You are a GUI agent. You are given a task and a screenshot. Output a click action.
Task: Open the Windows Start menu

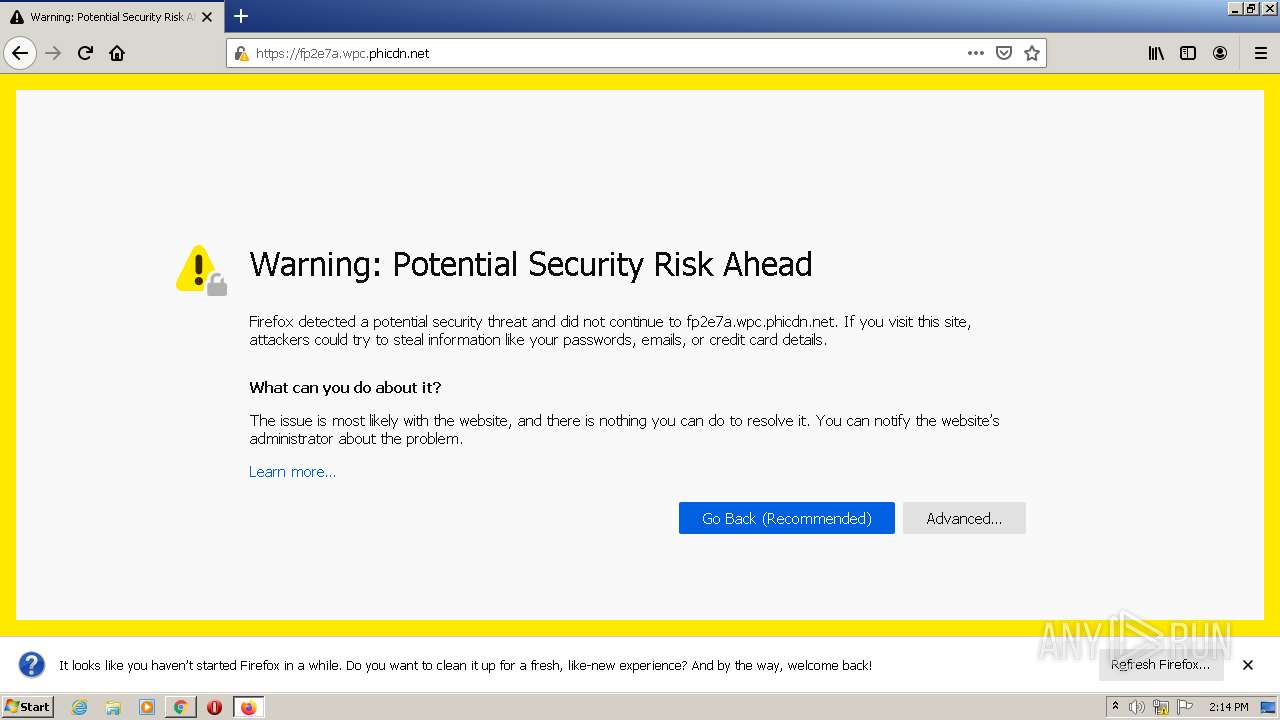click(27, 707)
